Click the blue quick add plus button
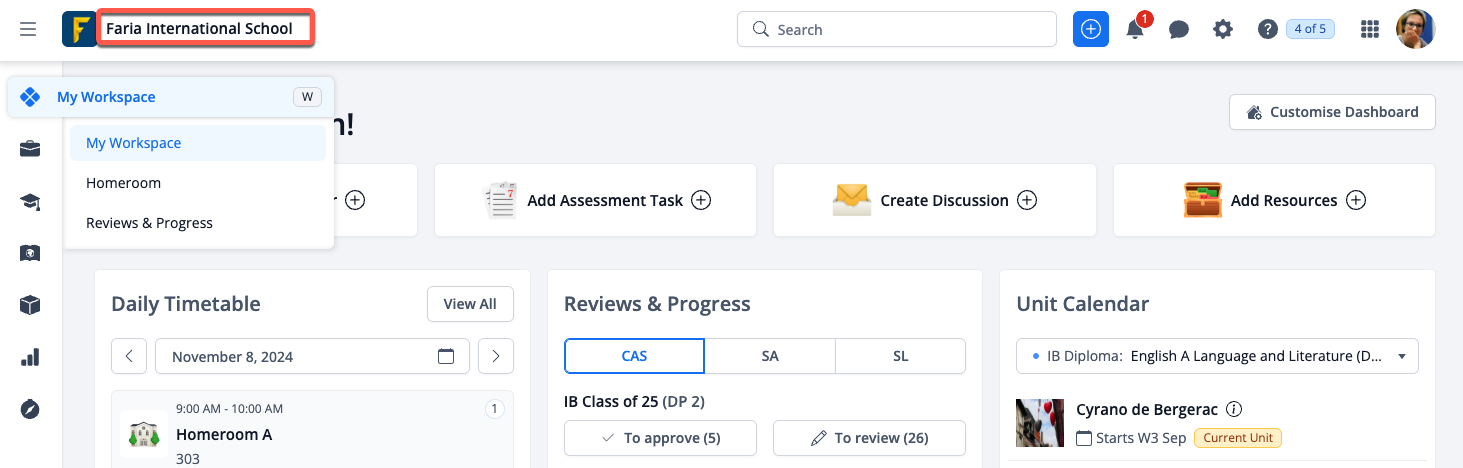The image size is (1463, 468). (x=1091, y=29)
